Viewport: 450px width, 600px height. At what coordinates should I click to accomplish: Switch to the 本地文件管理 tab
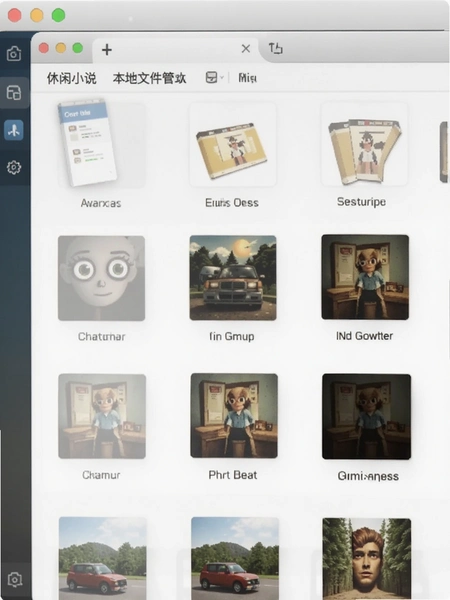point(149,78)
